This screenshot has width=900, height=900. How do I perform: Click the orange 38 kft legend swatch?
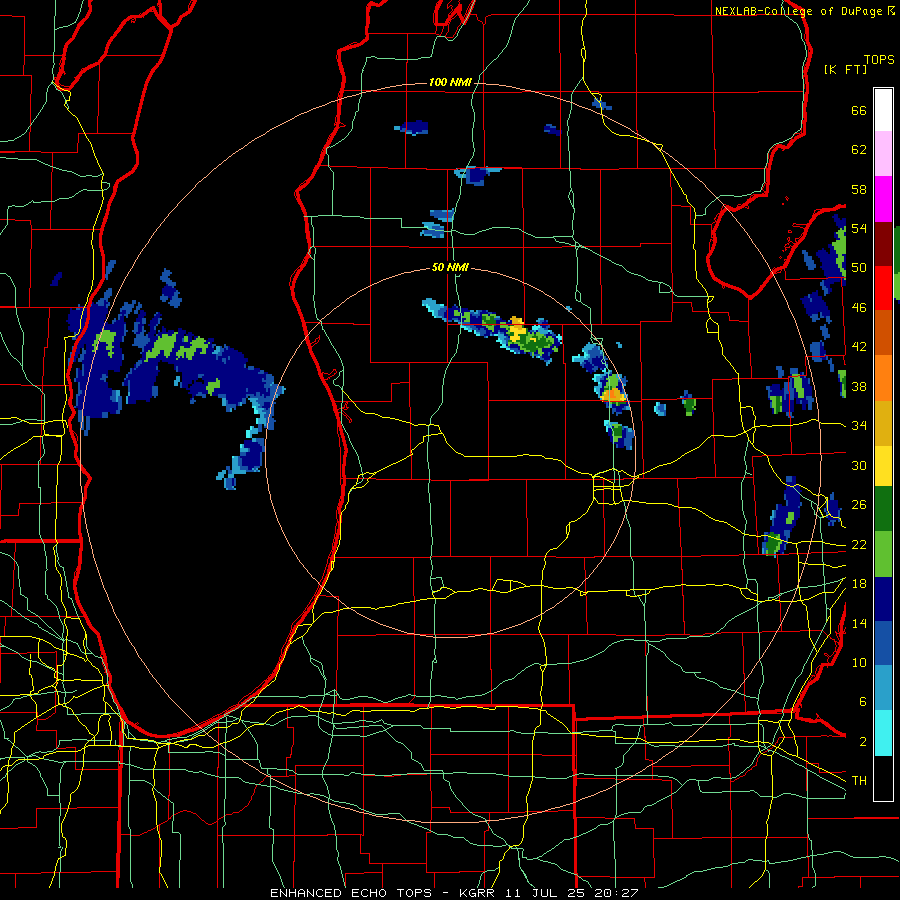[x=883, y=378]
